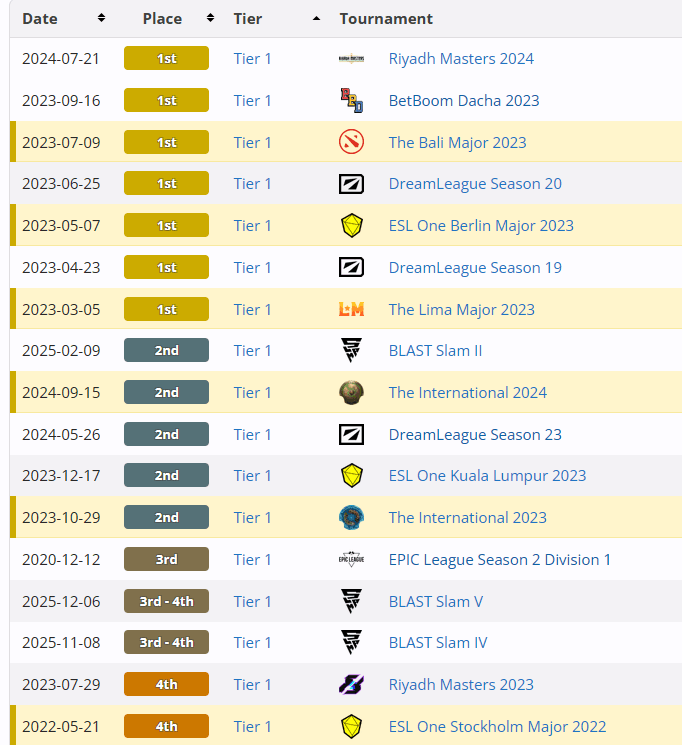The height and width of the screenshot is (745, 682).
Task: Click the BetBoom Dacha 2023 logo icon
Action: (351, 100)
